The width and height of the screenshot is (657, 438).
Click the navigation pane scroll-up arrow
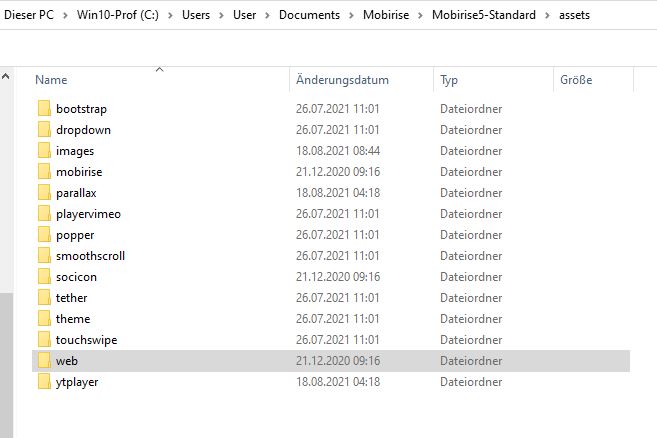coord(6,76)
